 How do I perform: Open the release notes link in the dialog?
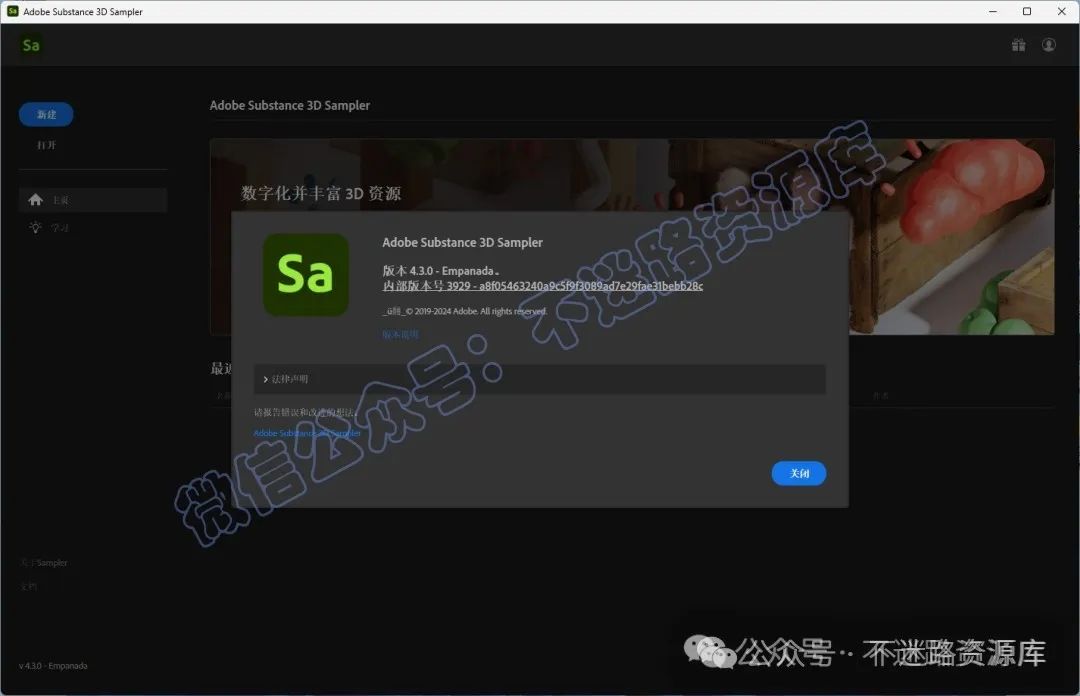(x=400, y=334)
